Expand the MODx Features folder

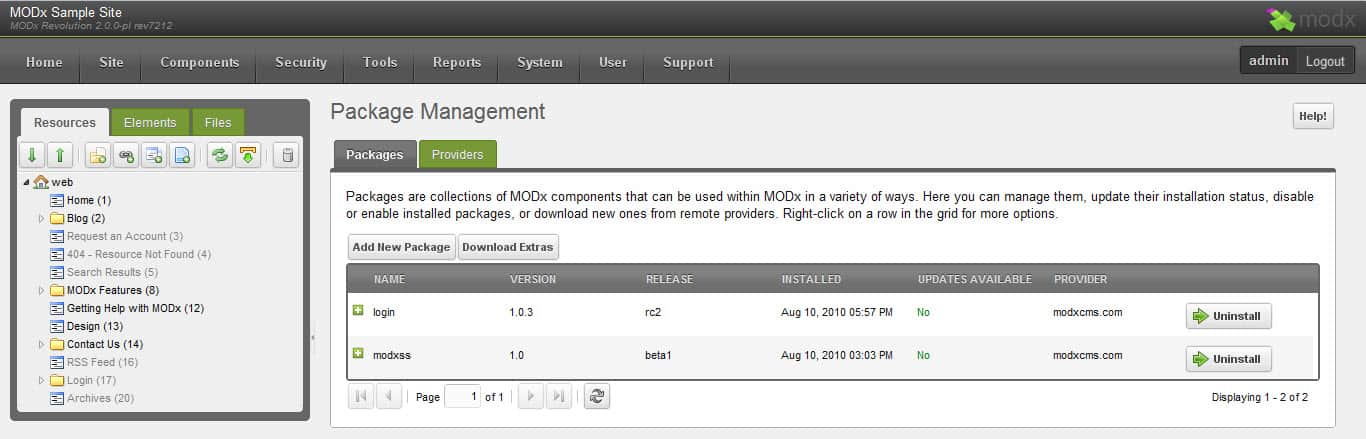click(42, 291)
